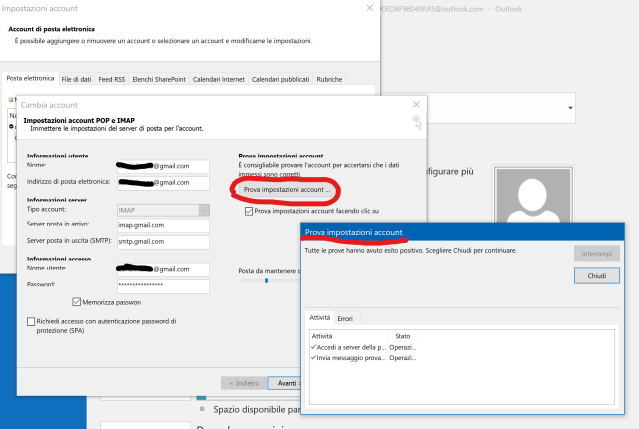
Task: Click the wizard cursor icon in Cambia account
Action: click(x=416, y=122)
